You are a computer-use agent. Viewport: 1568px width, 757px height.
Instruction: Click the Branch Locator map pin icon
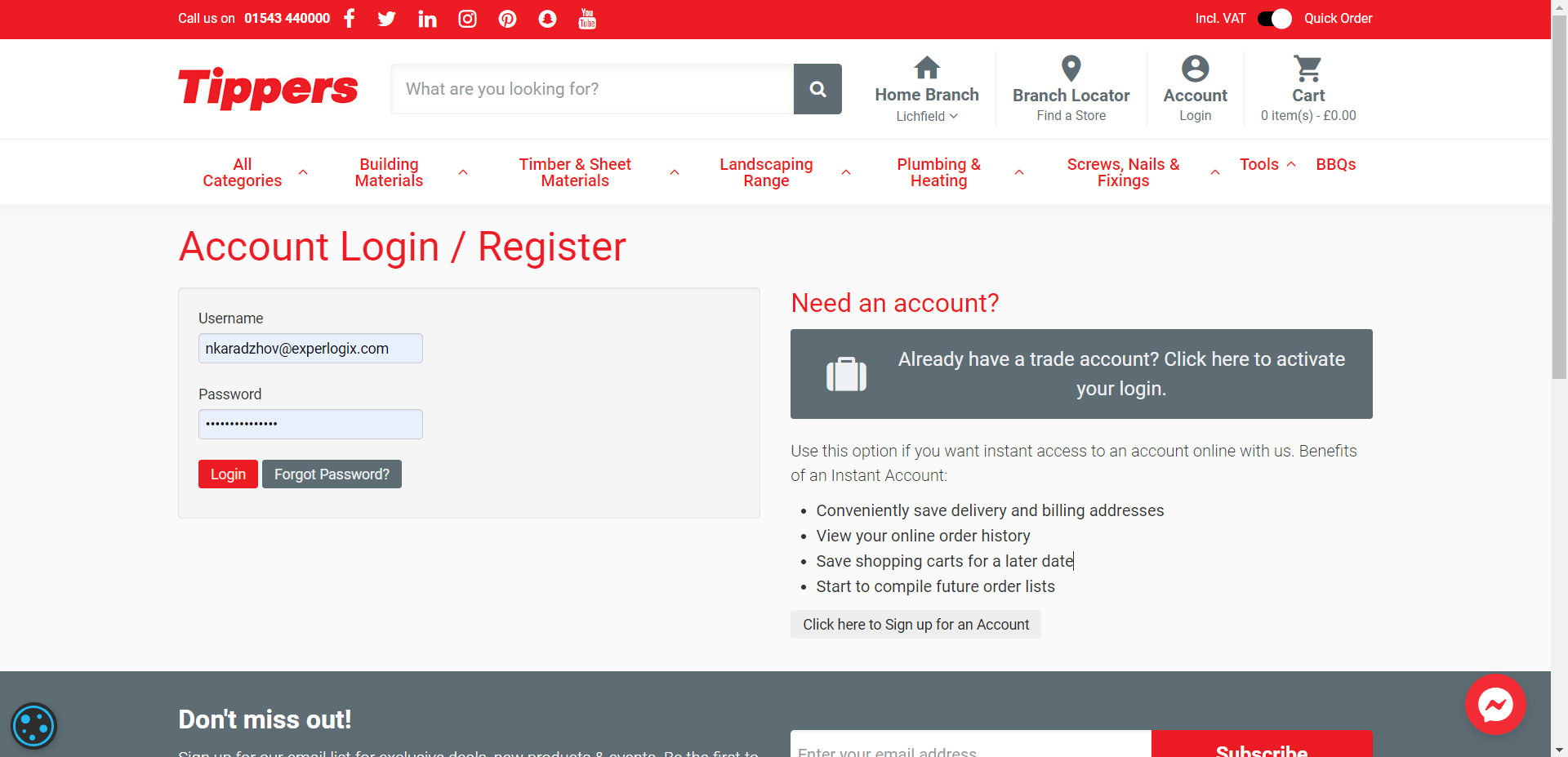1071,69
